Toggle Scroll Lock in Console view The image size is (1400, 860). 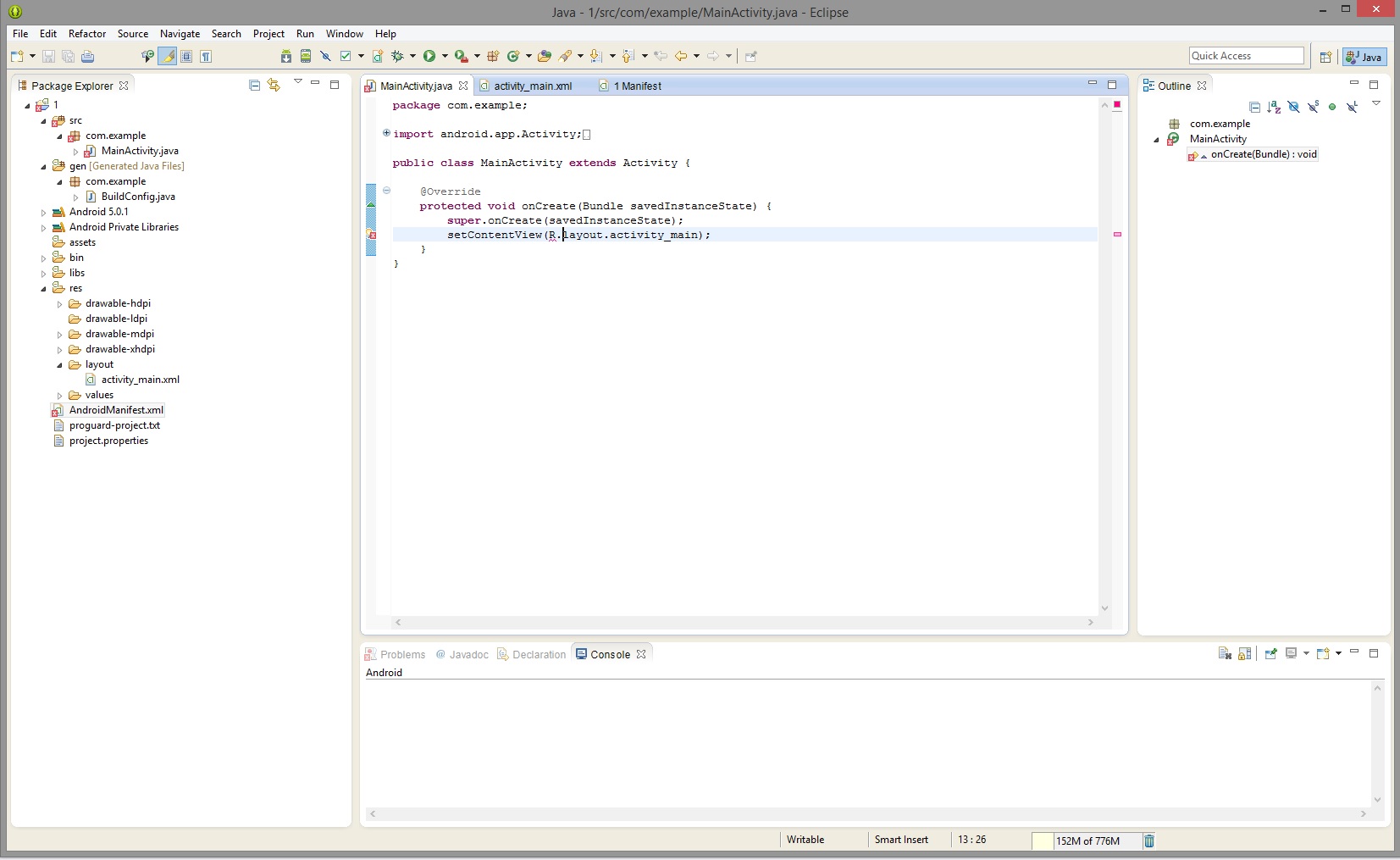(x=1245, y=653)
